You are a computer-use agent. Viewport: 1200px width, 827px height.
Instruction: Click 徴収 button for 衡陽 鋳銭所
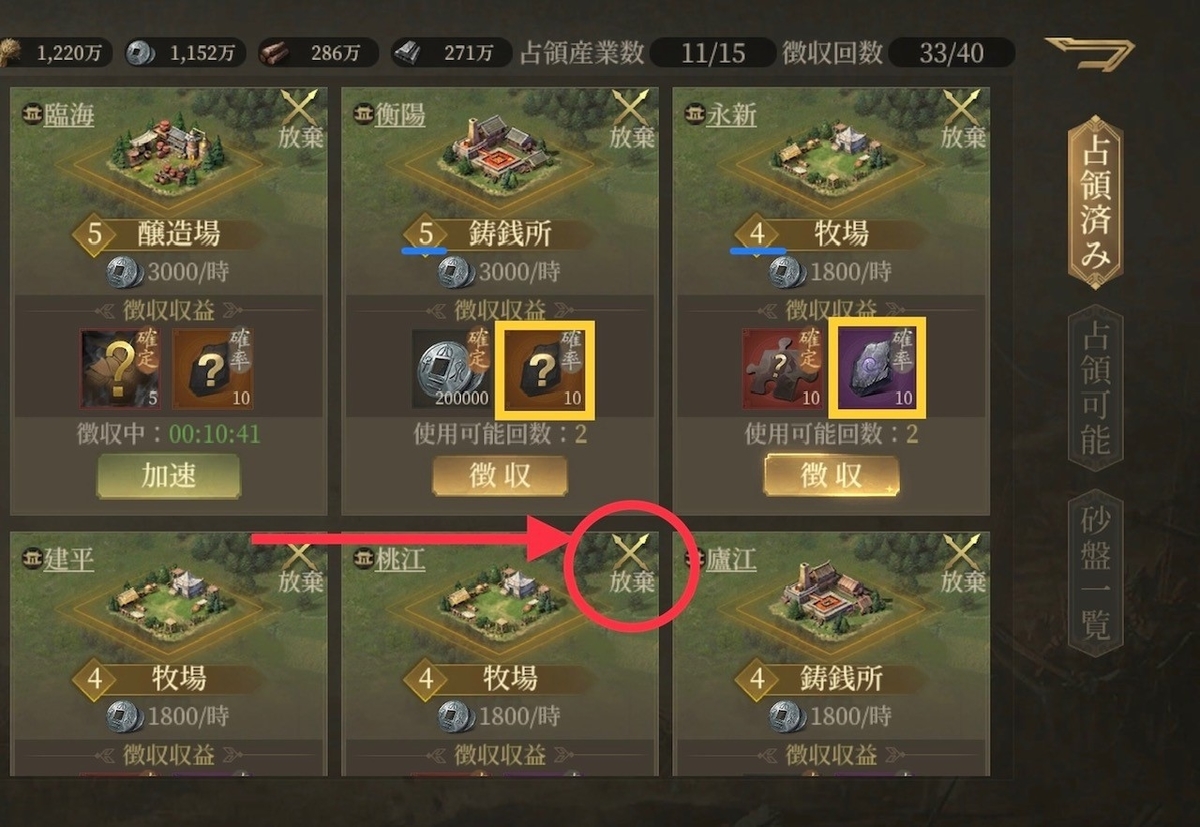500,476
